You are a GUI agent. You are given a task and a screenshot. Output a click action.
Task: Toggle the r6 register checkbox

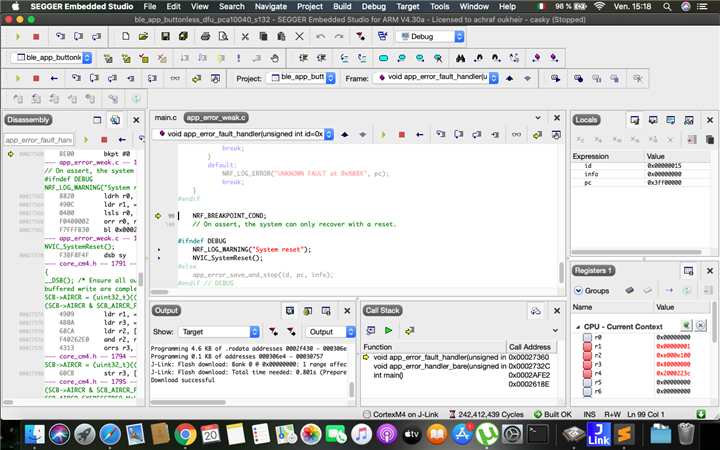pos(587,391)
